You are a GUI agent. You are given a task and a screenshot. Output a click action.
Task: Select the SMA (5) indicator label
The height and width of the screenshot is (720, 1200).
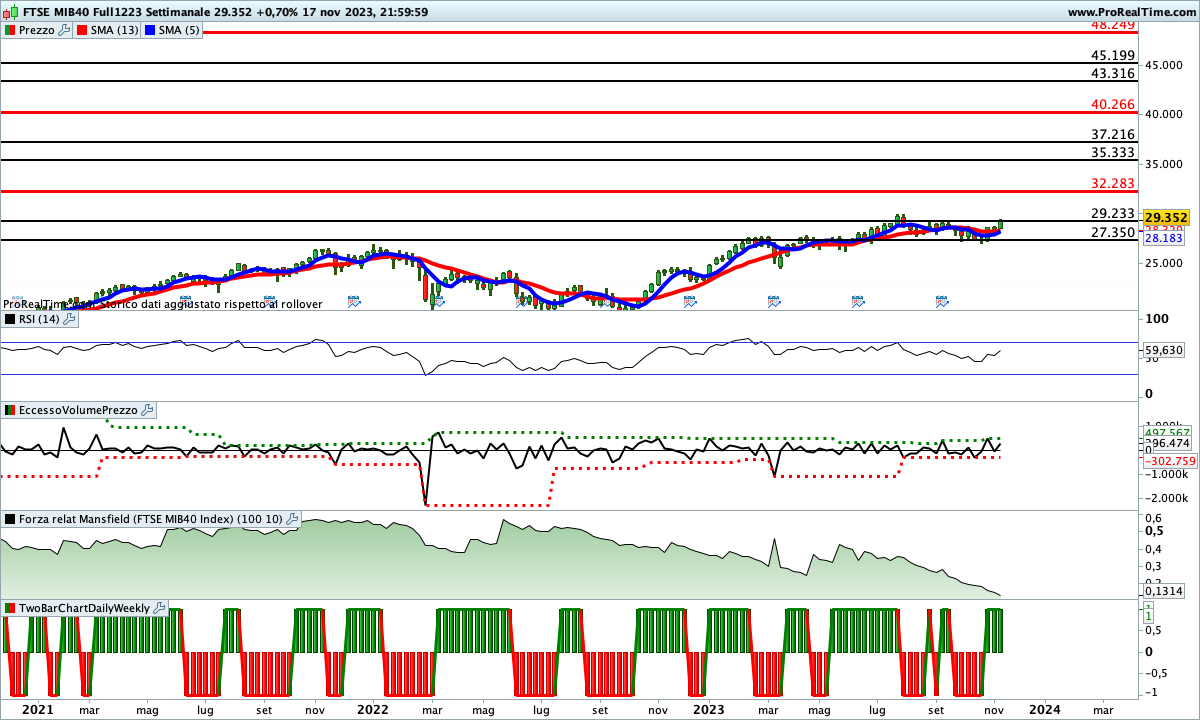pyautogui.click(x=179, y=30)
